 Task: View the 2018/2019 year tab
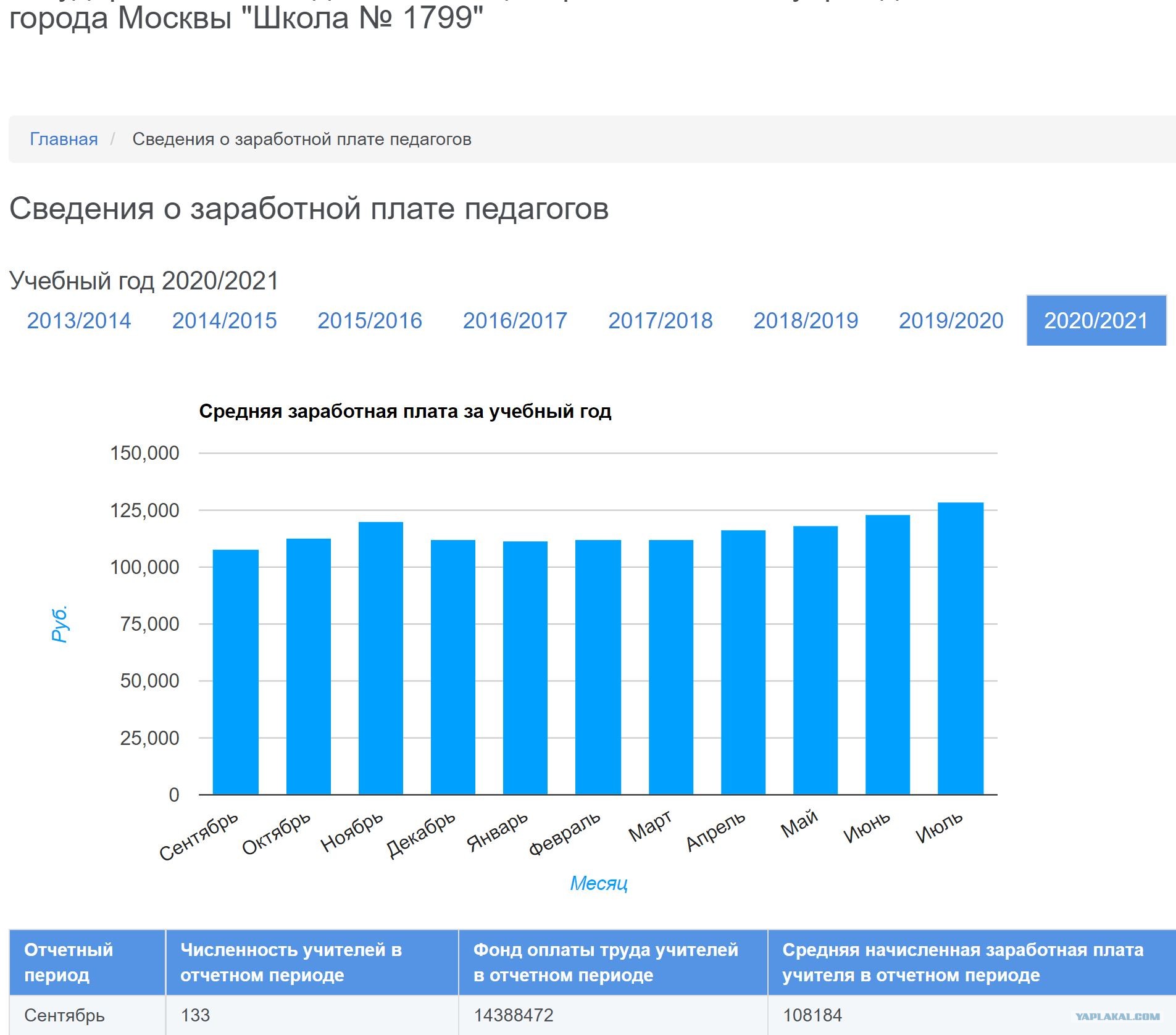[x=806, y=320]
